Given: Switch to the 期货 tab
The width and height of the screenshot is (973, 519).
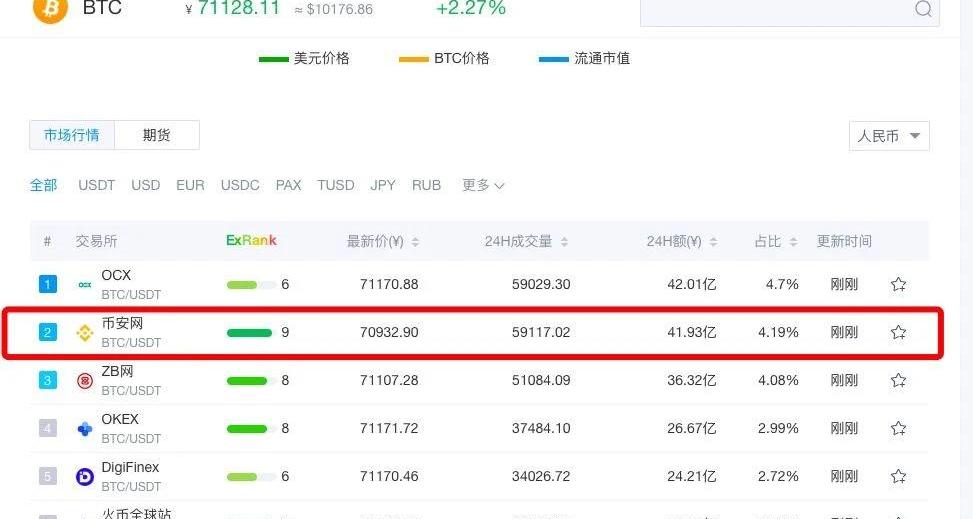Looking at the screenshot, I should pyautogui.click(x=156, y=135).
